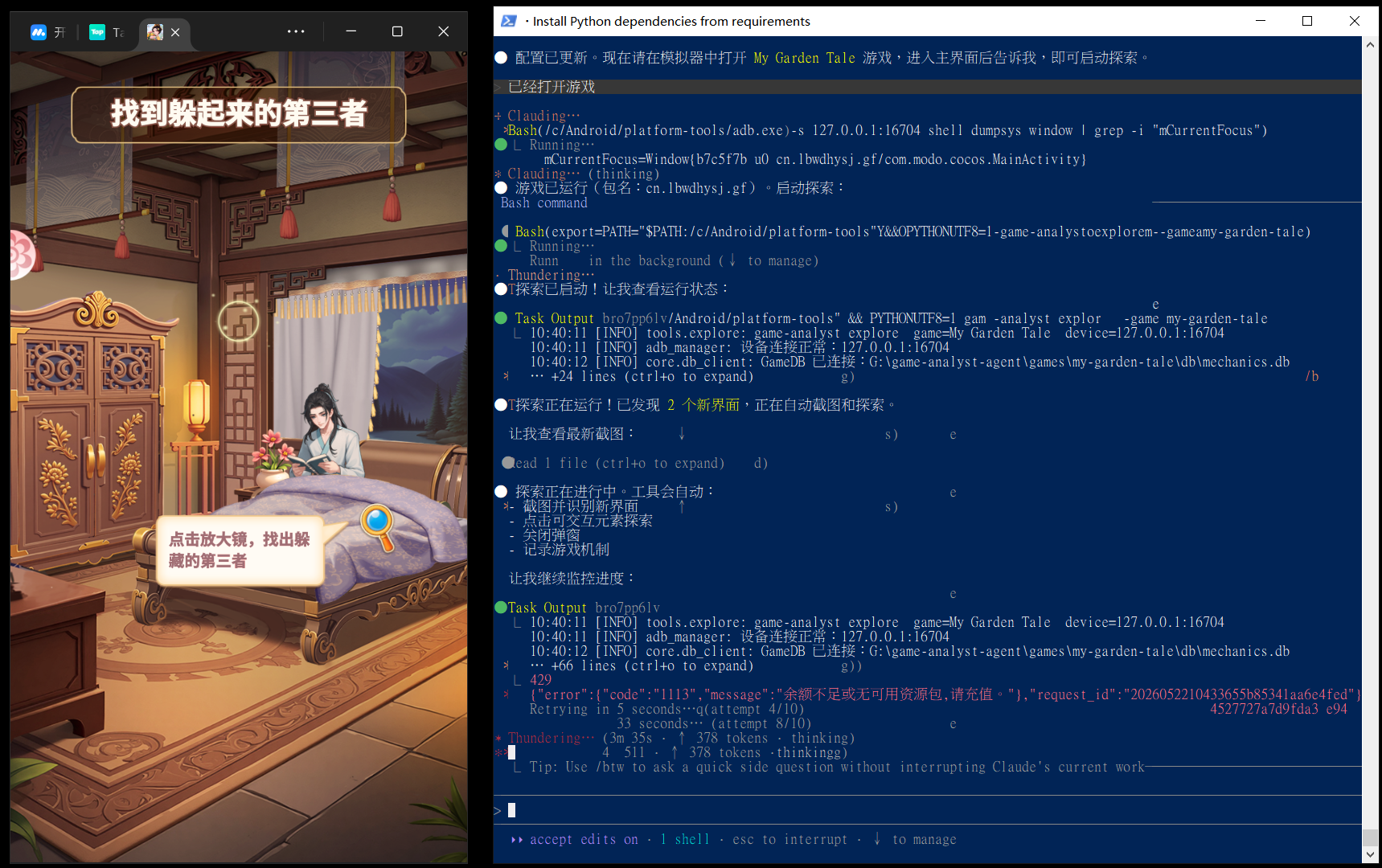The height and width of the screenshot is (868, 1382).
Task: Click the first 'Task Output bro7pp6lv' header with the Android path
Action: pyautogui.click(x=891, y=318)
